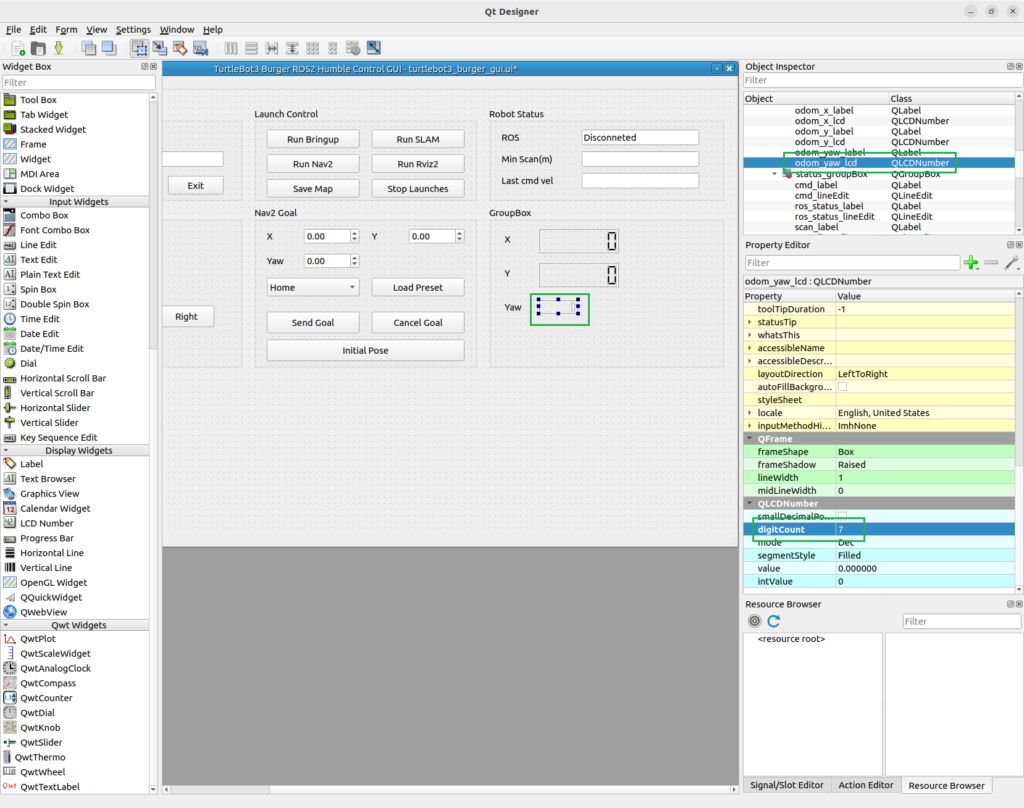Expand the locale property
The image size is (1024, 808).
click(750, 413)
